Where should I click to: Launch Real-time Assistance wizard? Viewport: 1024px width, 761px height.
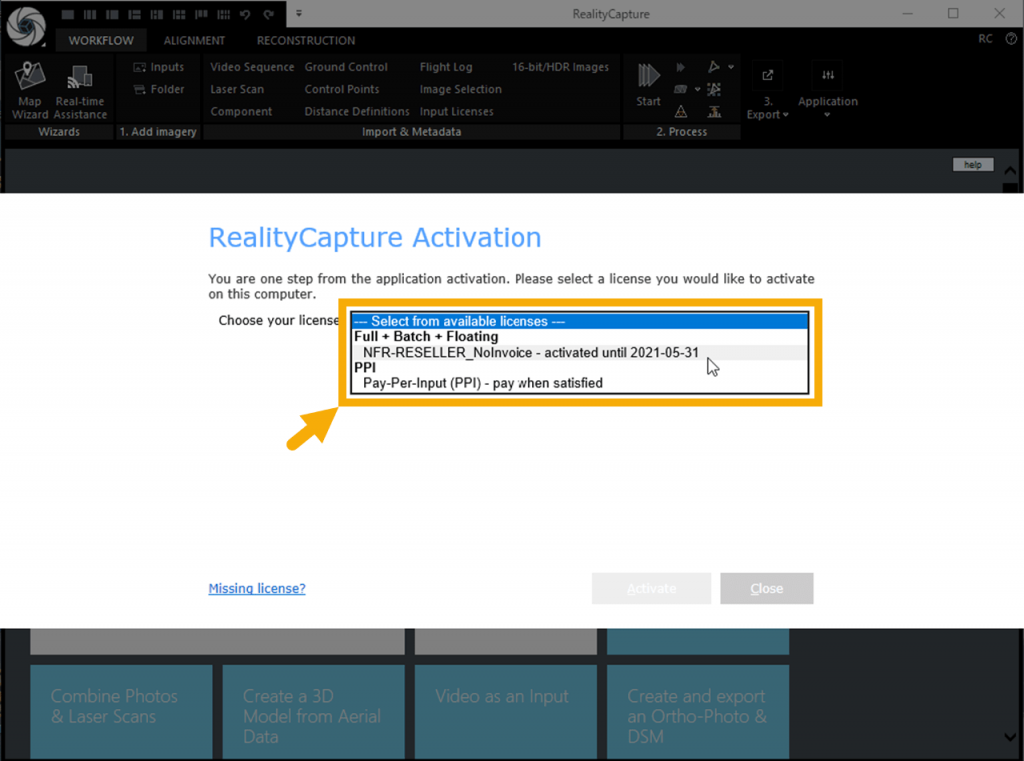tap(80, 90)
